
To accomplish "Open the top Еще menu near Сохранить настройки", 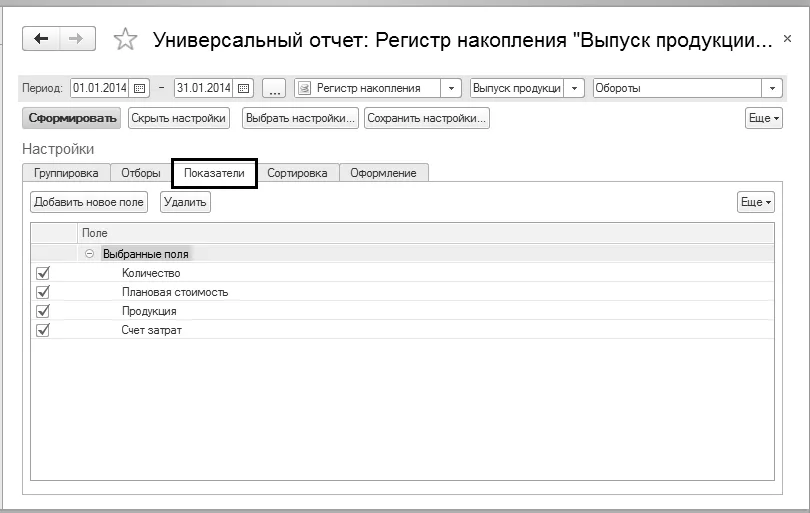I will click(x=764, y=118).
